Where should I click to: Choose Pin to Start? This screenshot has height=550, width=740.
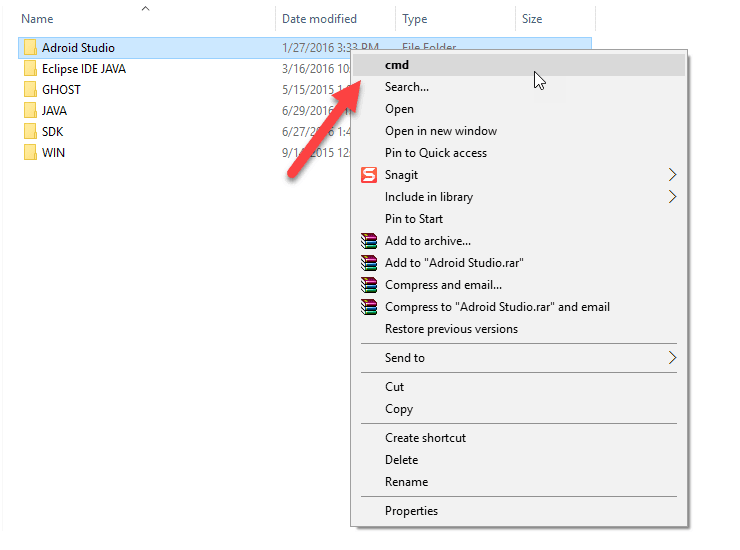[519, 219]
